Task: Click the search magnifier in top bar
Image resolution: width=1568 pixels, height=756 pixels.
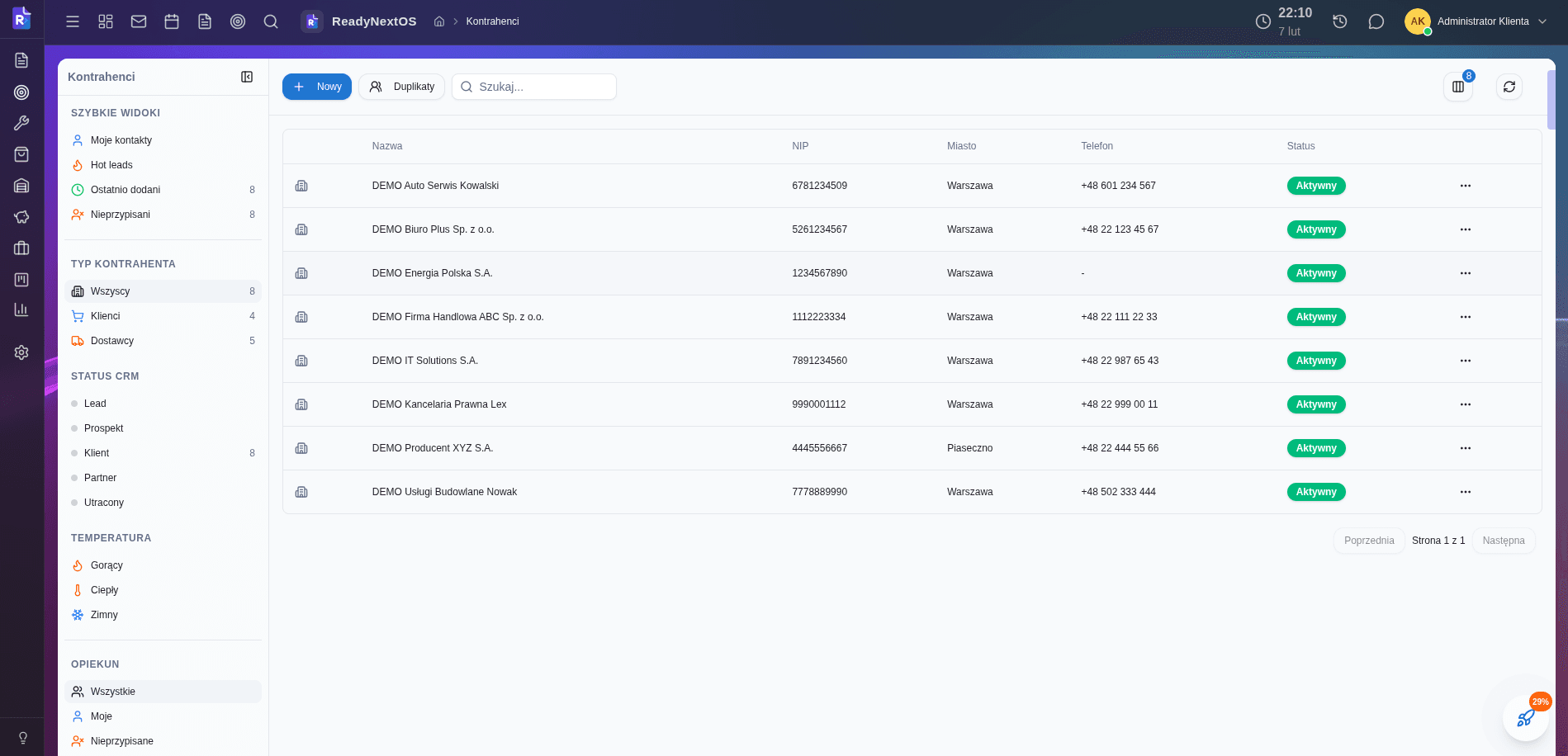Action: coord(271,21)
